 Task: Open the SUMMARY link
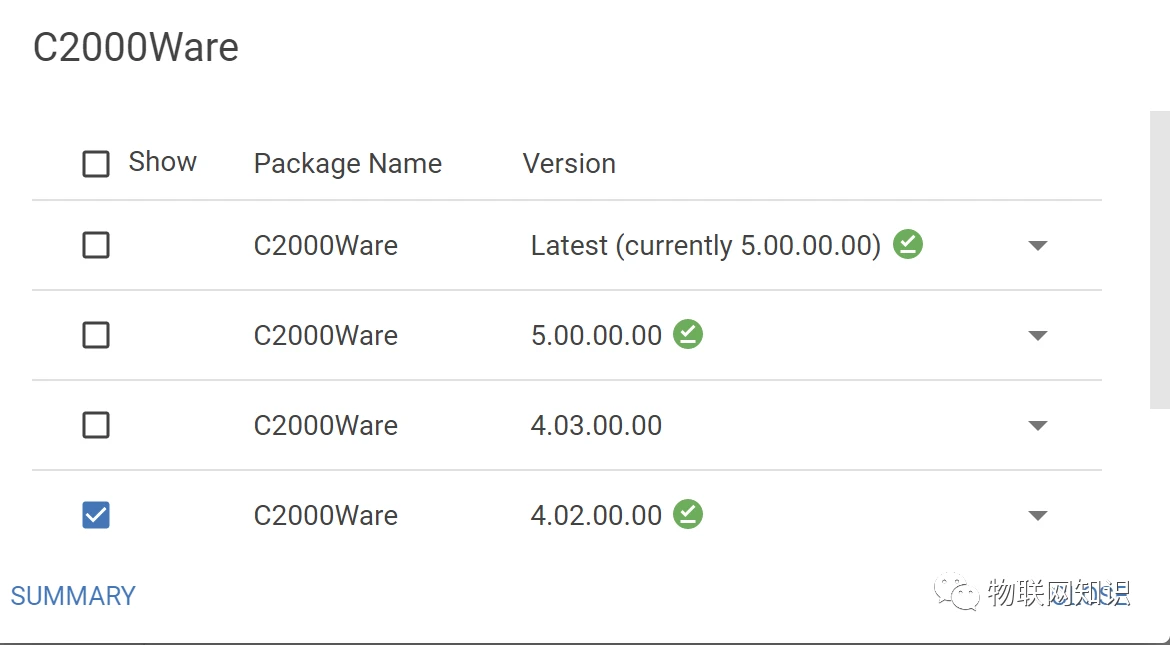(x=73, y=596)
